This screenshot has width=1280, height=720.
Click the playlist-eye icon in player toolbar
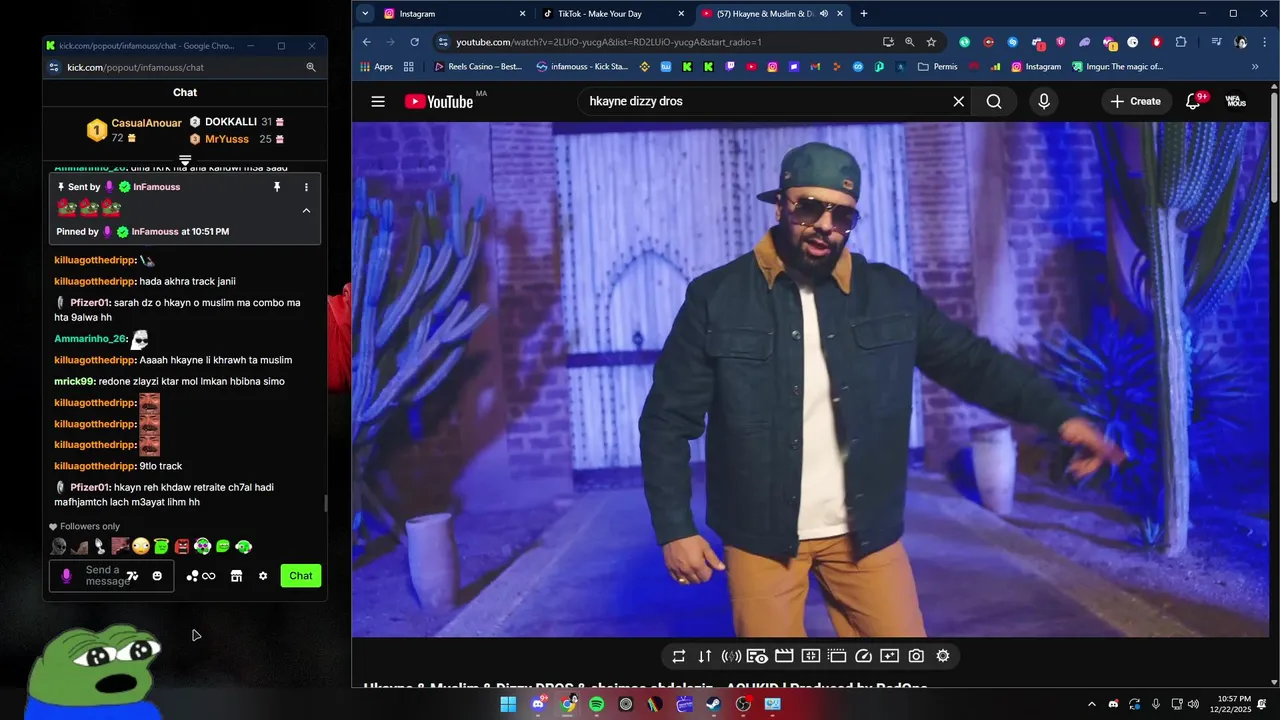click(x=757, y=656)
